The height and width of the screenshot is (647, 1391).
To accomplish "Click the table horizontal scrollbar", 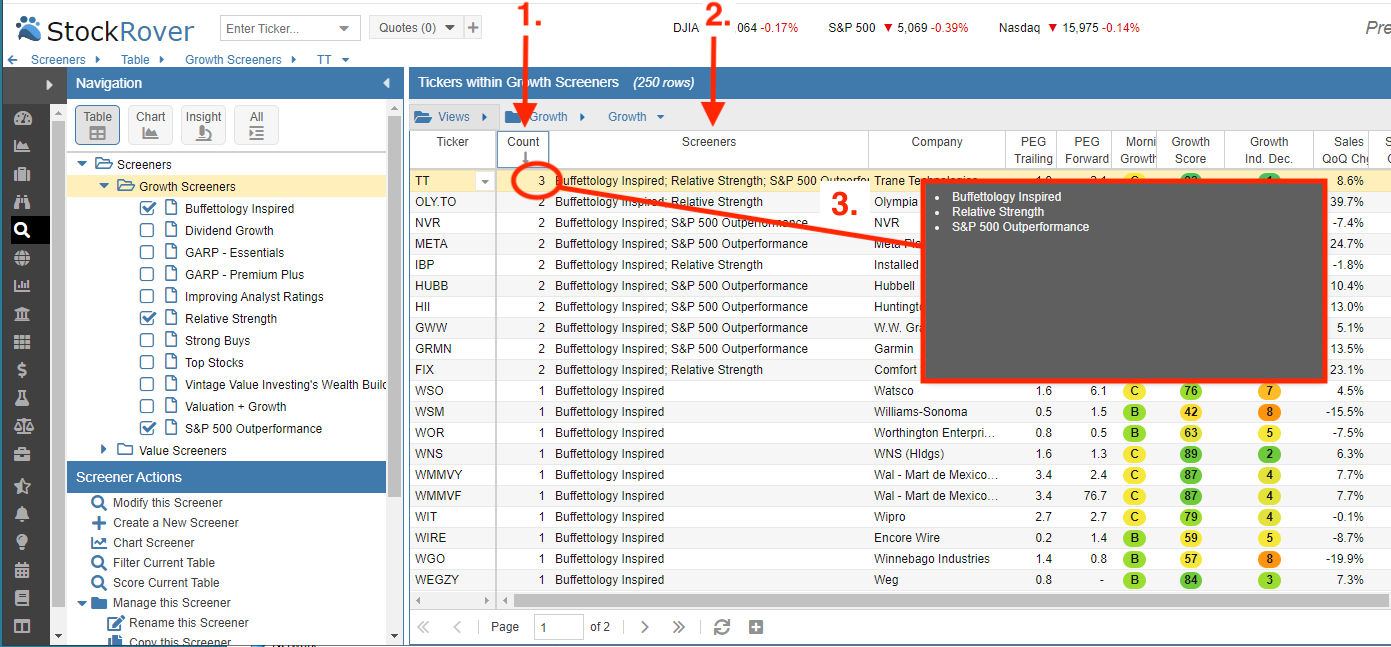I will tap(950, 600).
